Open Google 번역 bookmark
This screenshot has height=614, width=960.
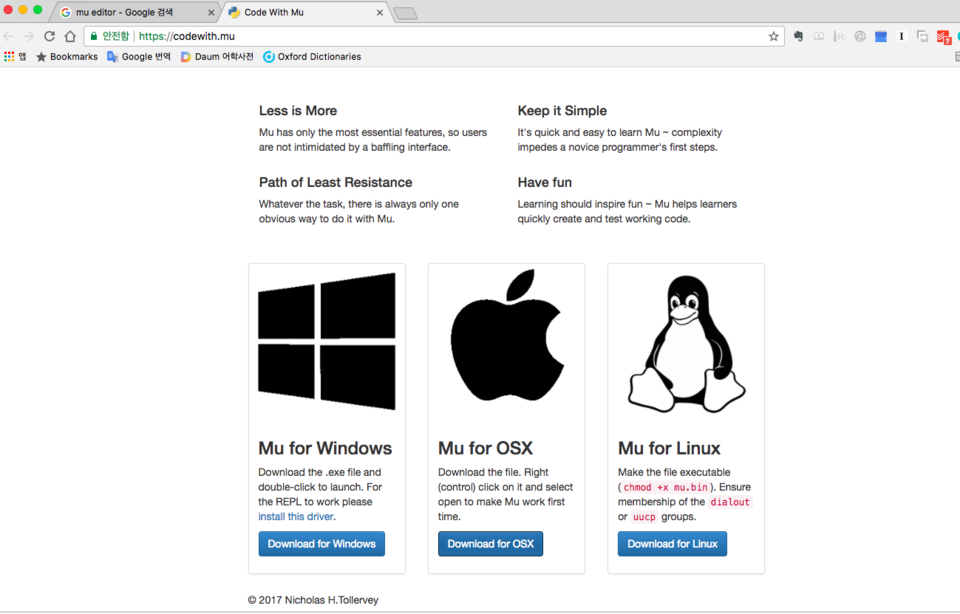point(139,57)
